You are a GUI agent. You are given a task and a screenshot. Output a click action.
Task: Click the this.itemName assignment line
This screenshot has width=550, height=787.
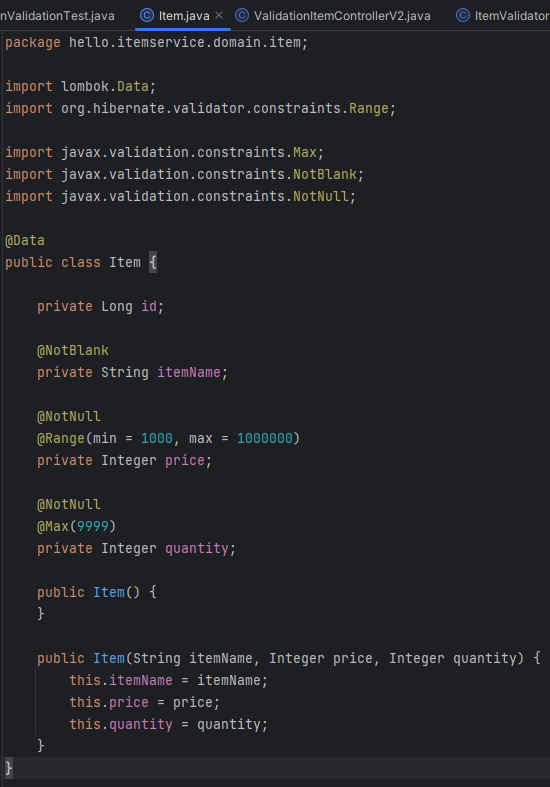click(x=169, y=680)
